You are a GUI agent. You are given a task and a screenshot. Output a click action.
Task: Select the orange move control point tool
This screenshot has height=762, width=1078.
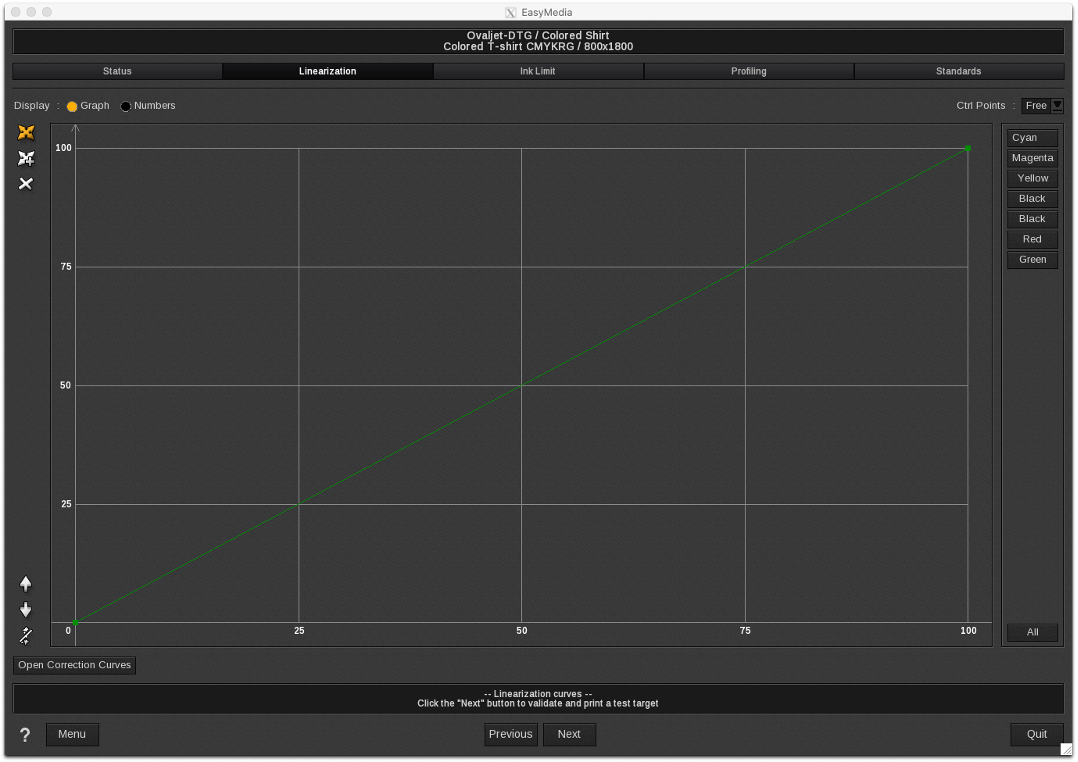click(x=26, y=133)
